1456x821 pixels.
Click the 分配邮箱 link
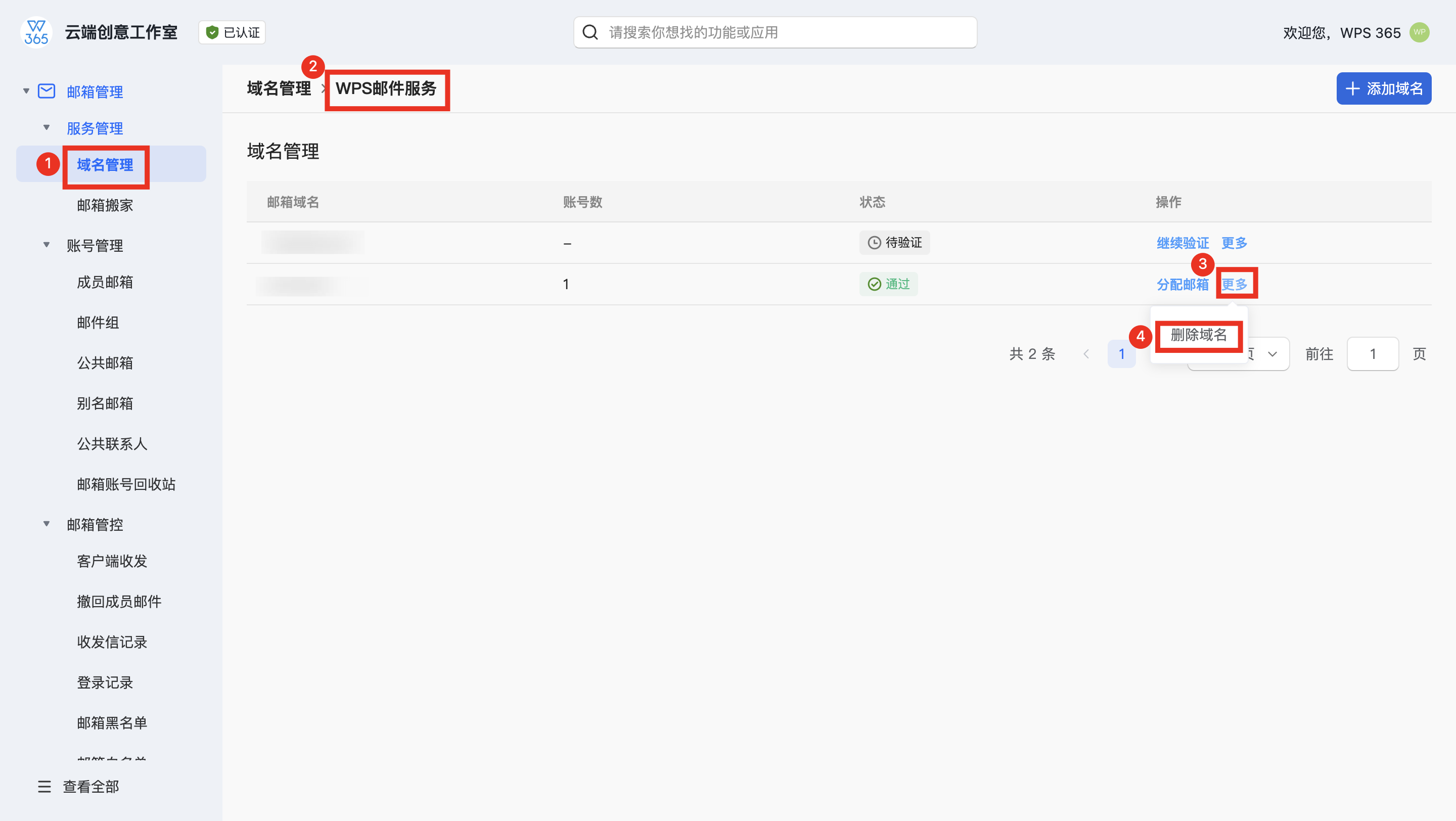[x=1182, y=284]
